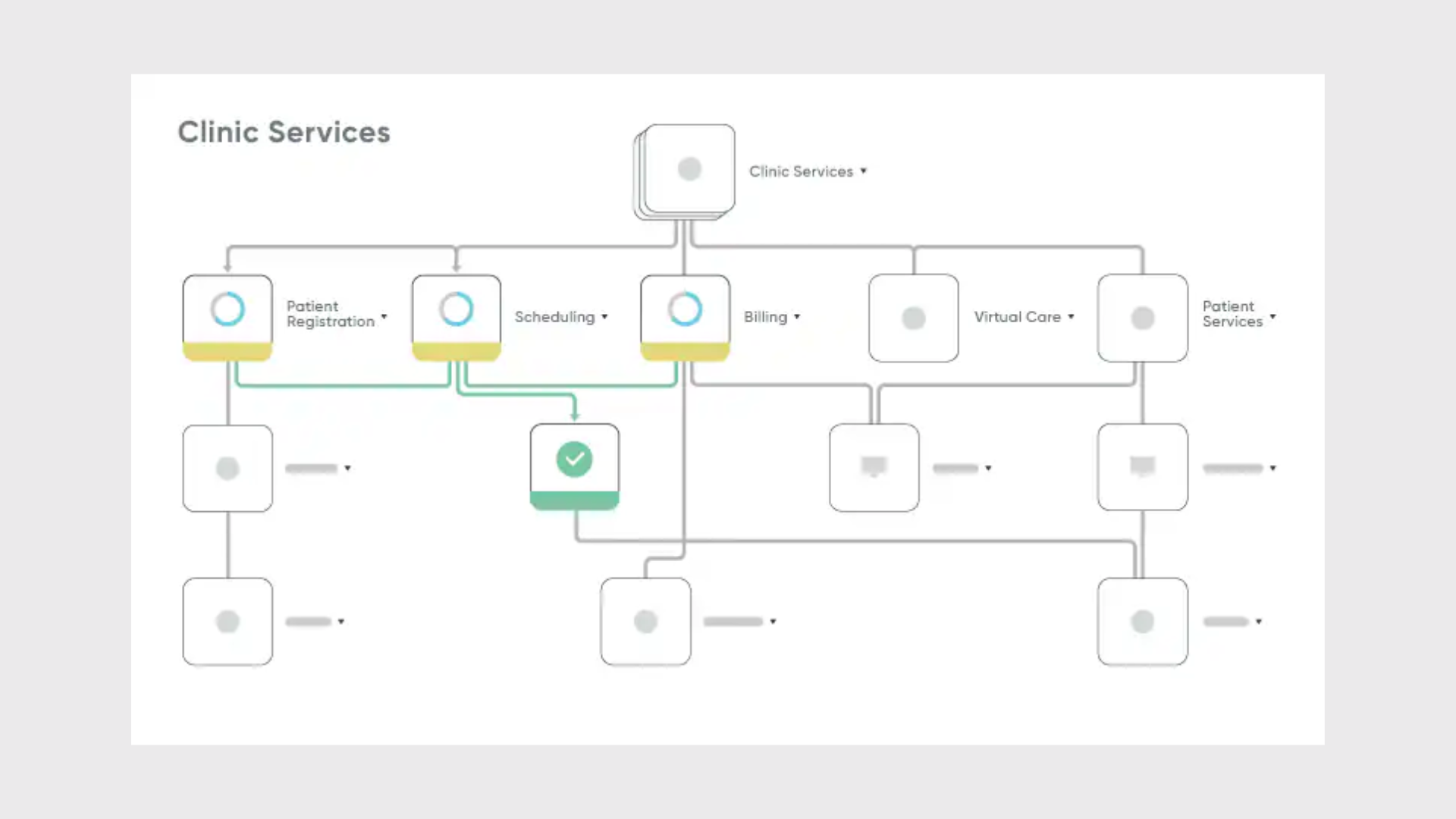Open the dropdown beside the bottom-center node
The width and height of the screenshot is (1456, 819).
tap(773, 621)
